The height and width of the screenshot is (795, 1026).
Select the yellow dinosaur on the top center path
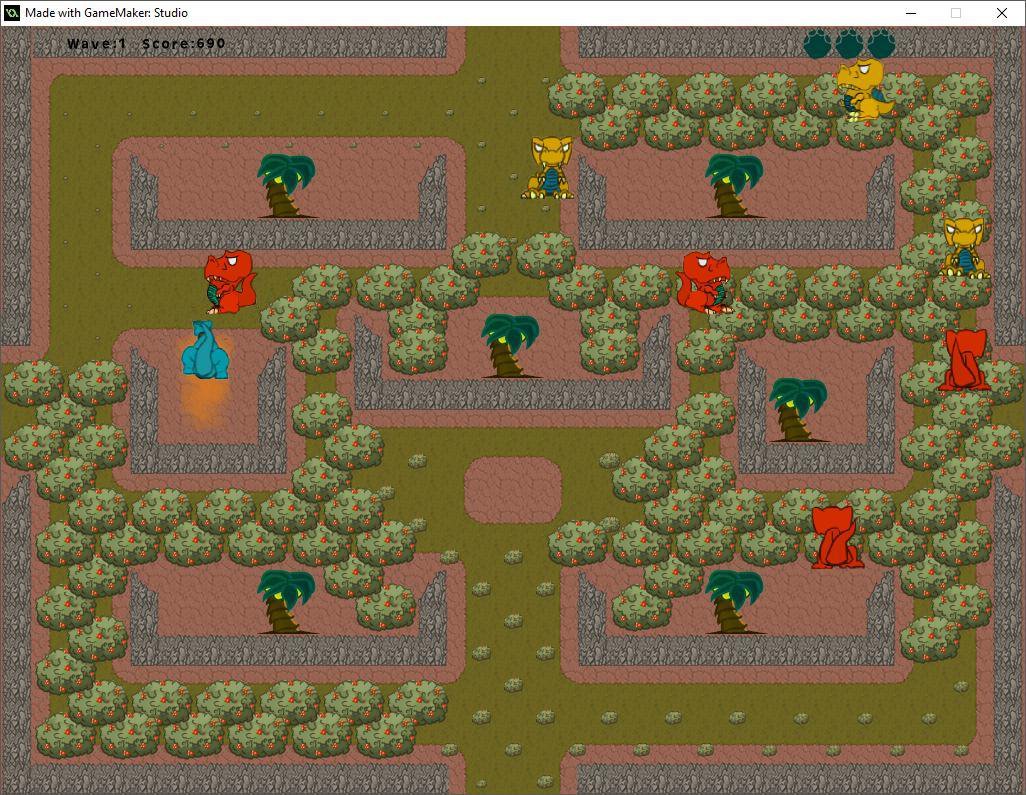(549, 168)
